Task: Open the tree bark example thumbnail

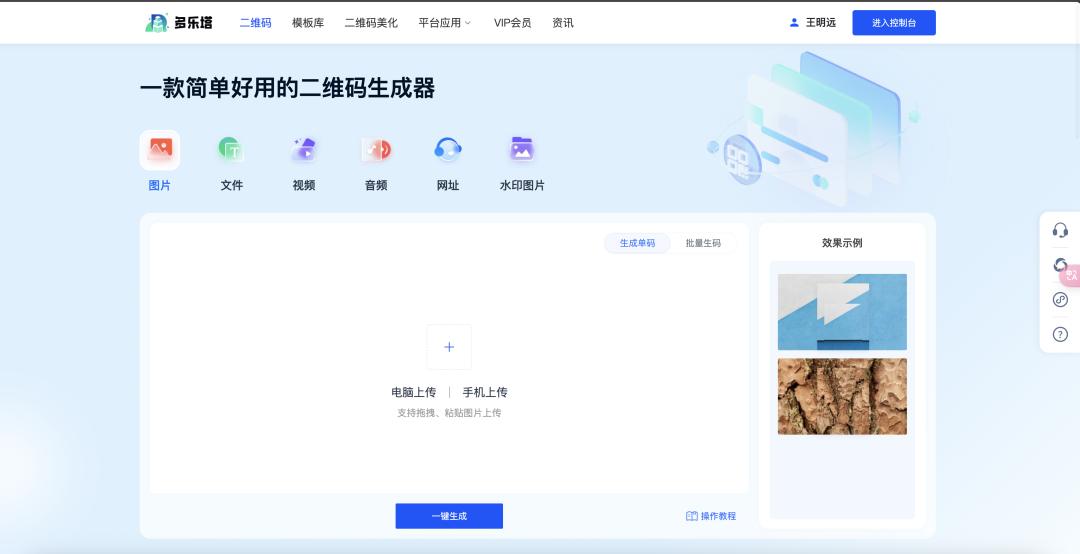Action: click(842, 396)
